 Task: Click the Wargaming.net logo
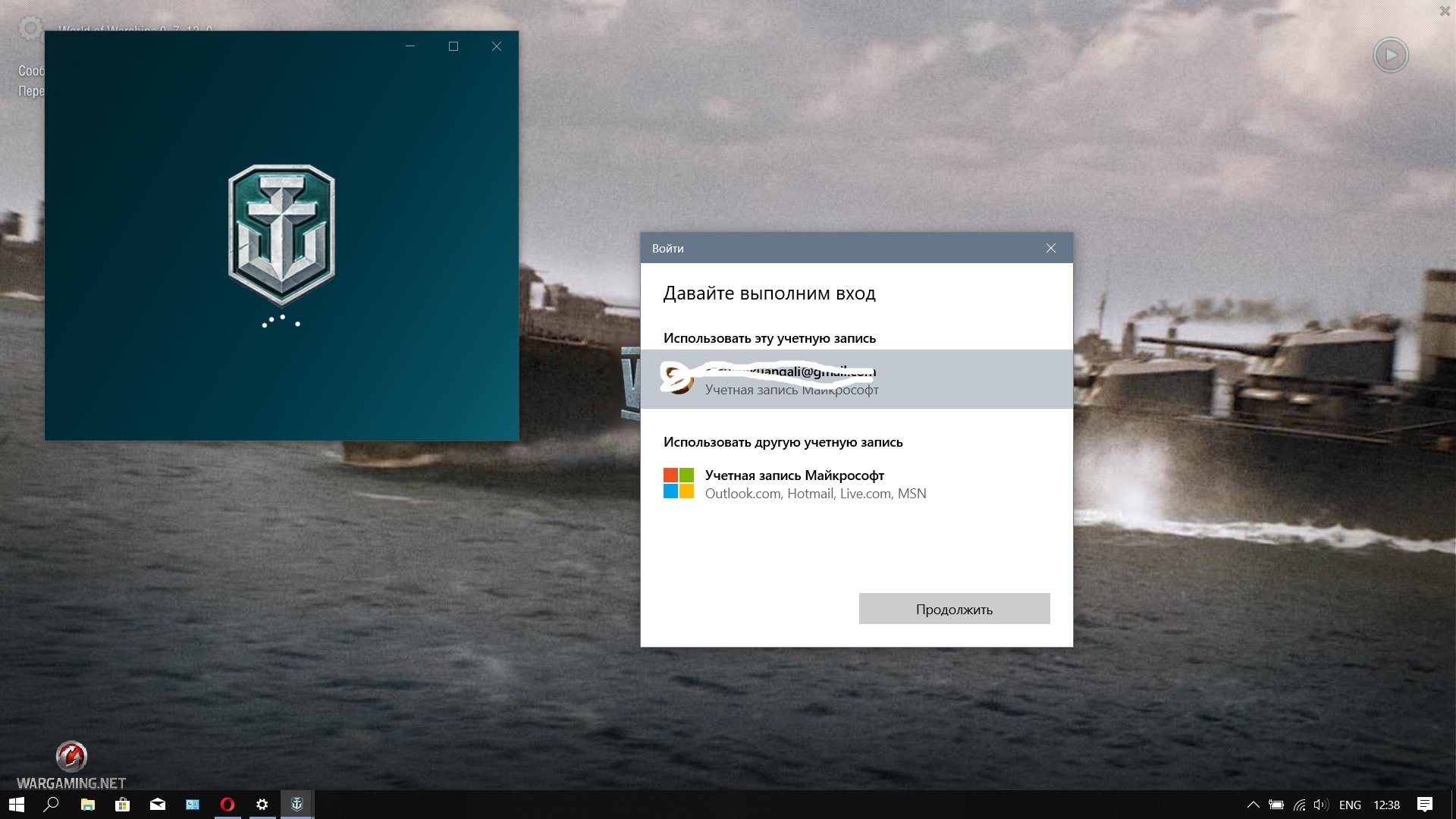coord(71,765)
